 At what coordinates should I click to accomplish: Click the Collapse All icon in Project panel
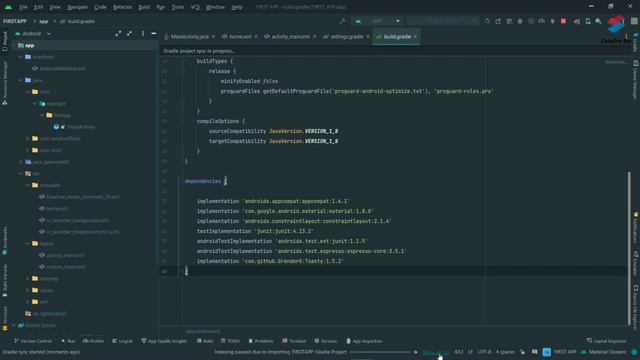(129, 33)
